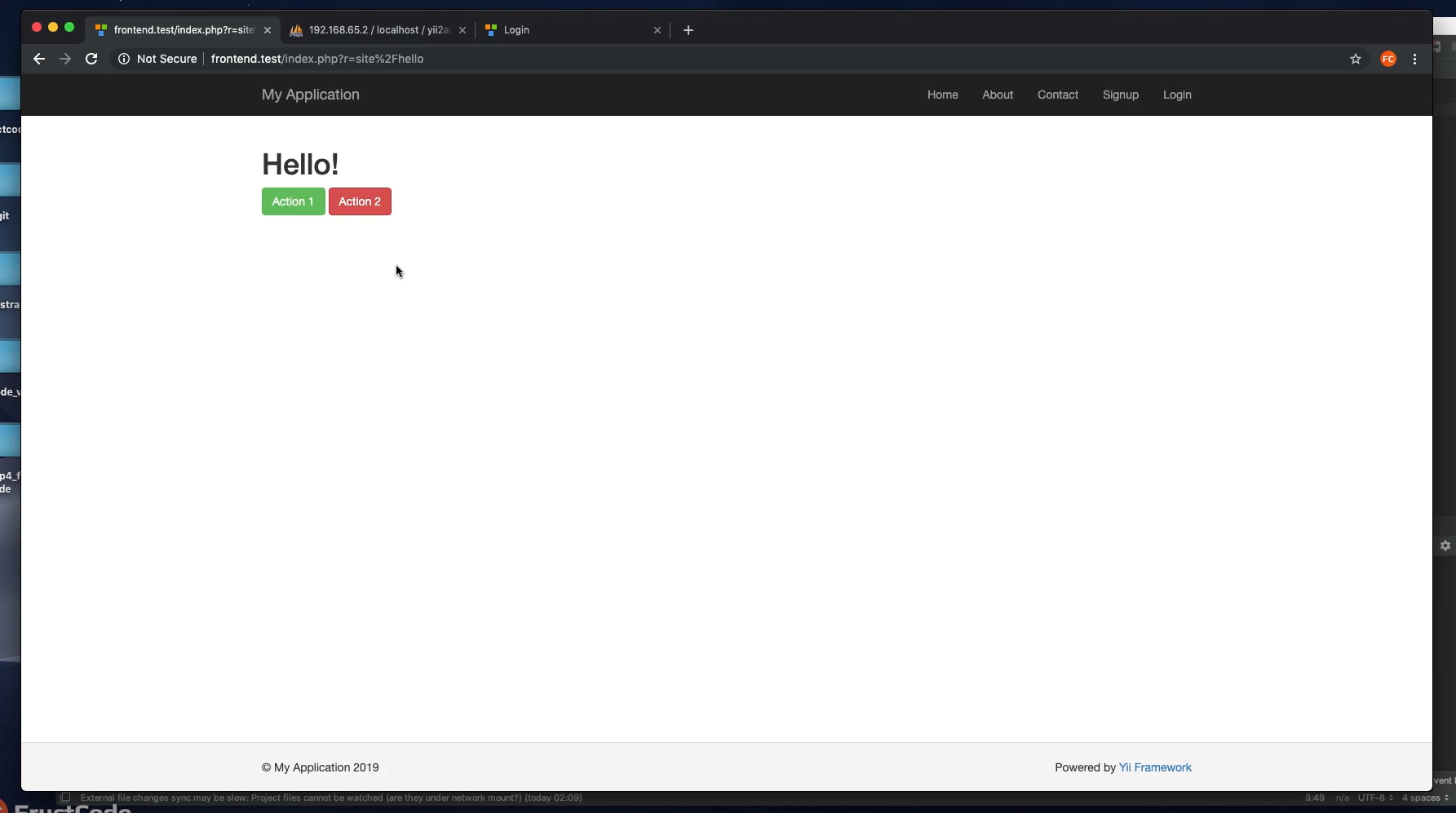Image resolution: width=1456 pixels, height=813 pixels.
Task: Open the Contact nav link
Action: 1057,95
